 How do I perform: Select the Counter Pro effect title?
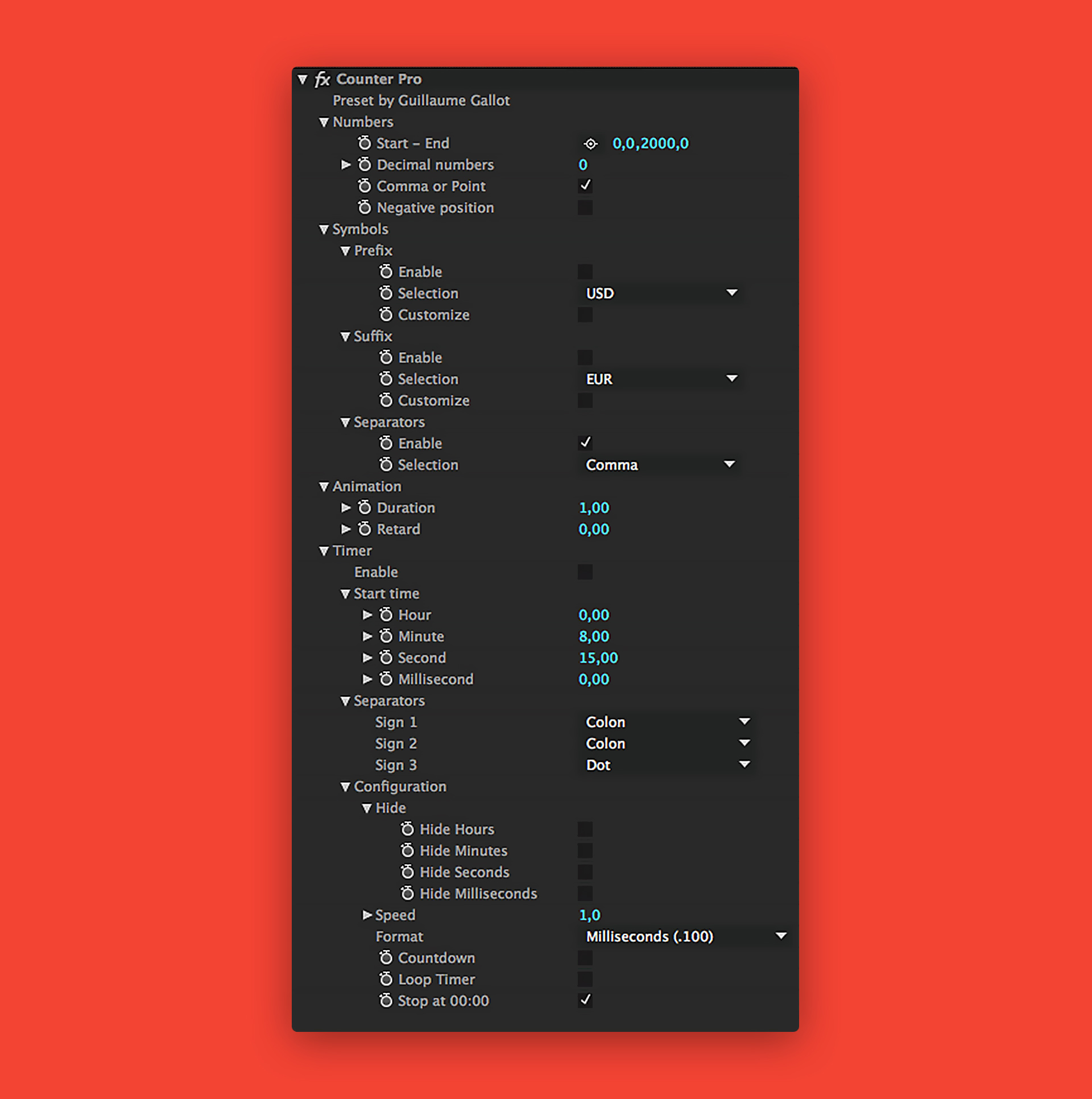(379, 79)
